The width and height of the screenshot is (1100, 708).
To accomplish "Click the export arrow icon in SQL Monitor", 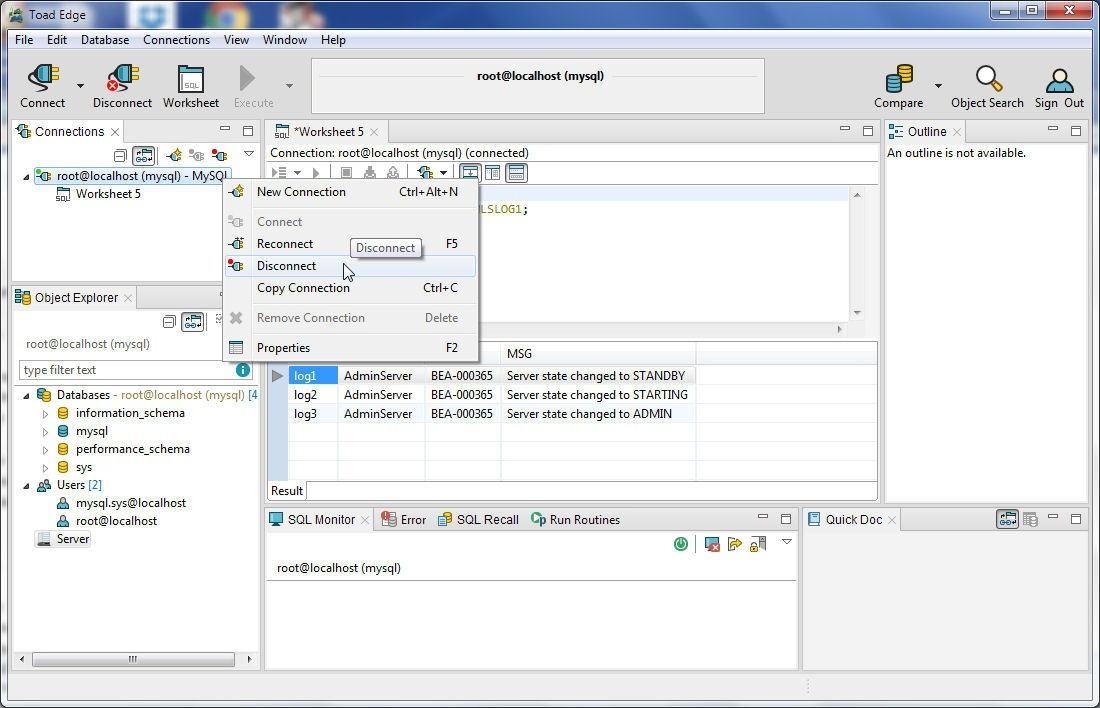I will point(735,544).
